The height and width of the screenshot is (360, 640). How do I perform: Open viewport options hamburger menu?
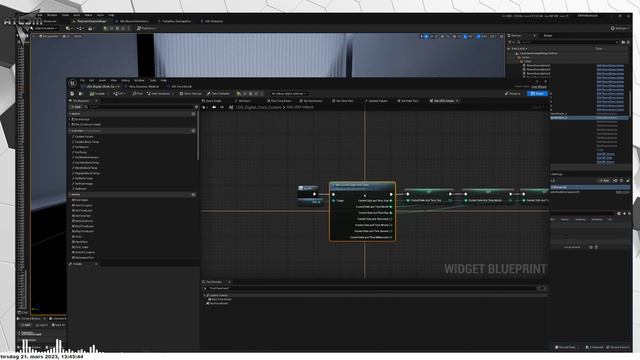pos(34,36)
